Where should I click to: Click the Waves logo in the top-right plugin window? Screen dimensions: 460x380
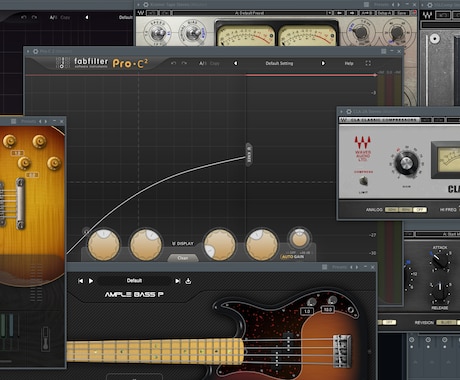[x=427, y=15]
